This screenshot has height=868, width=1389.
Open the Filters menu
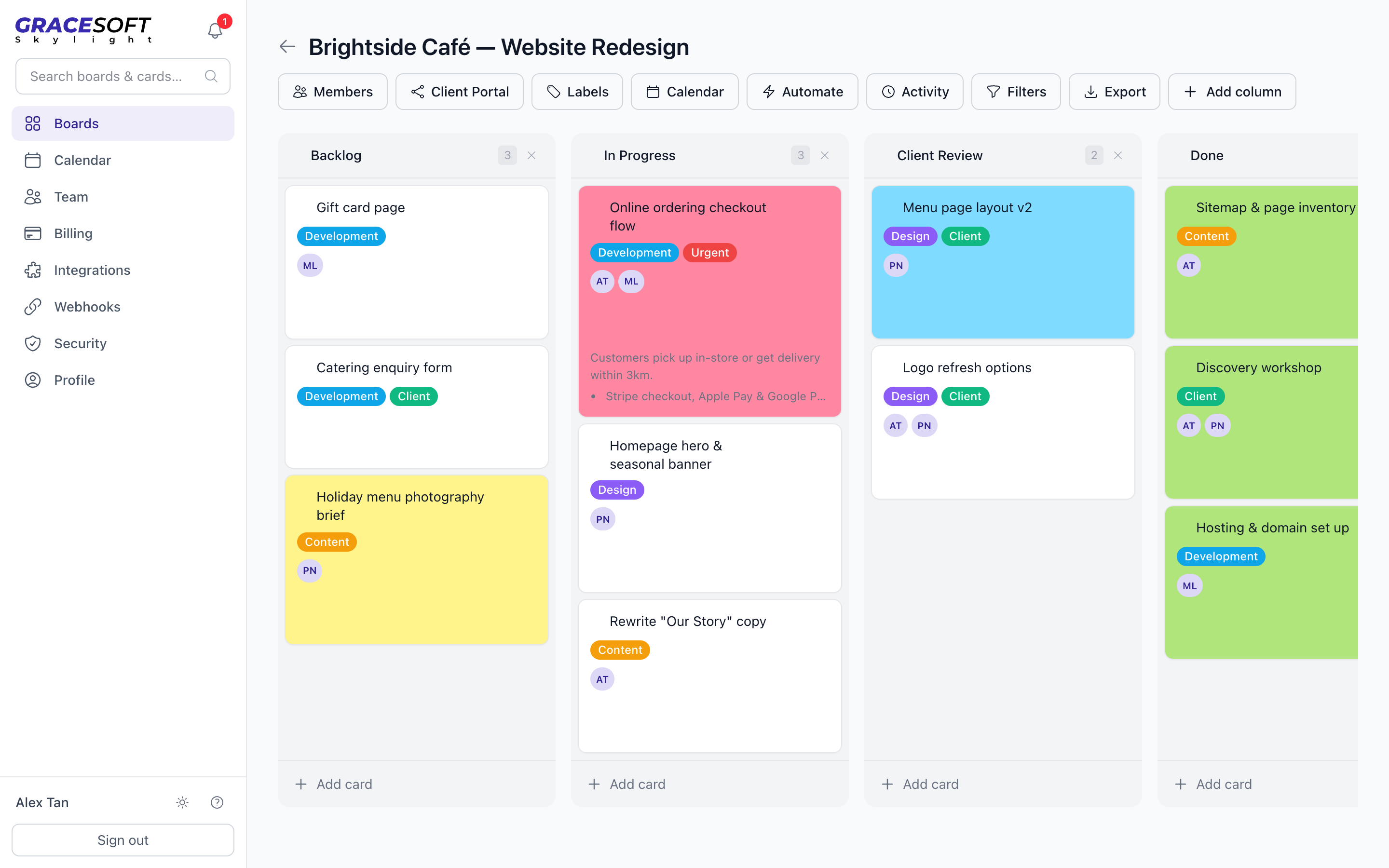(x=1015, y=92)
